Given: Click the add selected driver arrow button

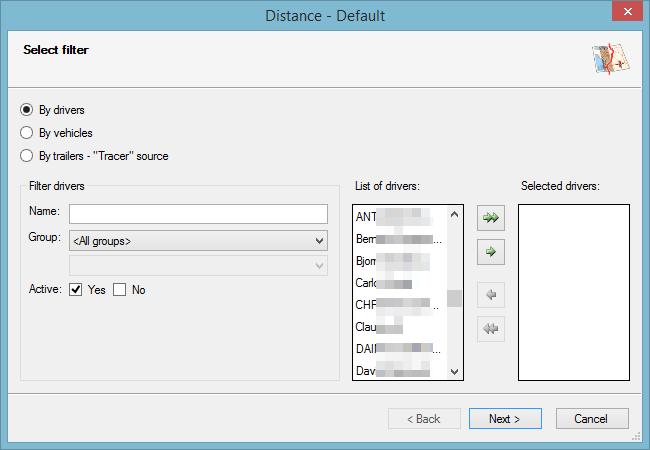Looking at the screenshot, I should pyautogui.click(x=490, y=254).
